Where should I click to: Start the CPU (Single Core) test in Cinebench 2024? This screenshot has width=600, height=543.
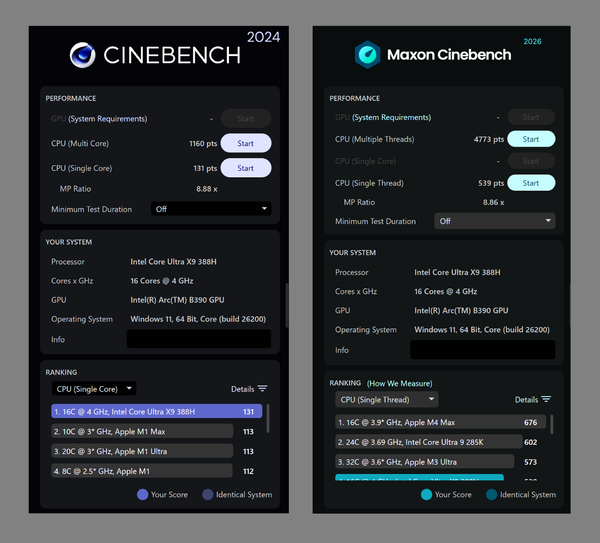[246, 168]
